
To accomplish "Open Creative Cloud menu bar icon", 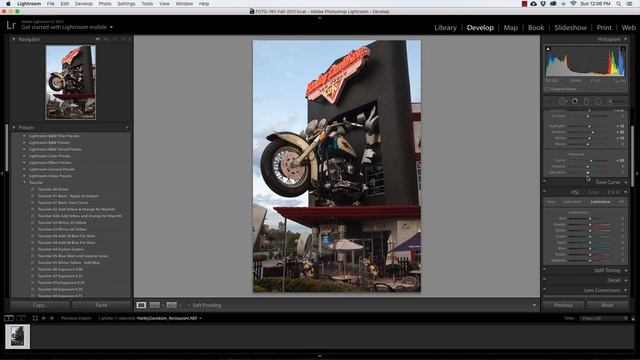I will (533, 4).
